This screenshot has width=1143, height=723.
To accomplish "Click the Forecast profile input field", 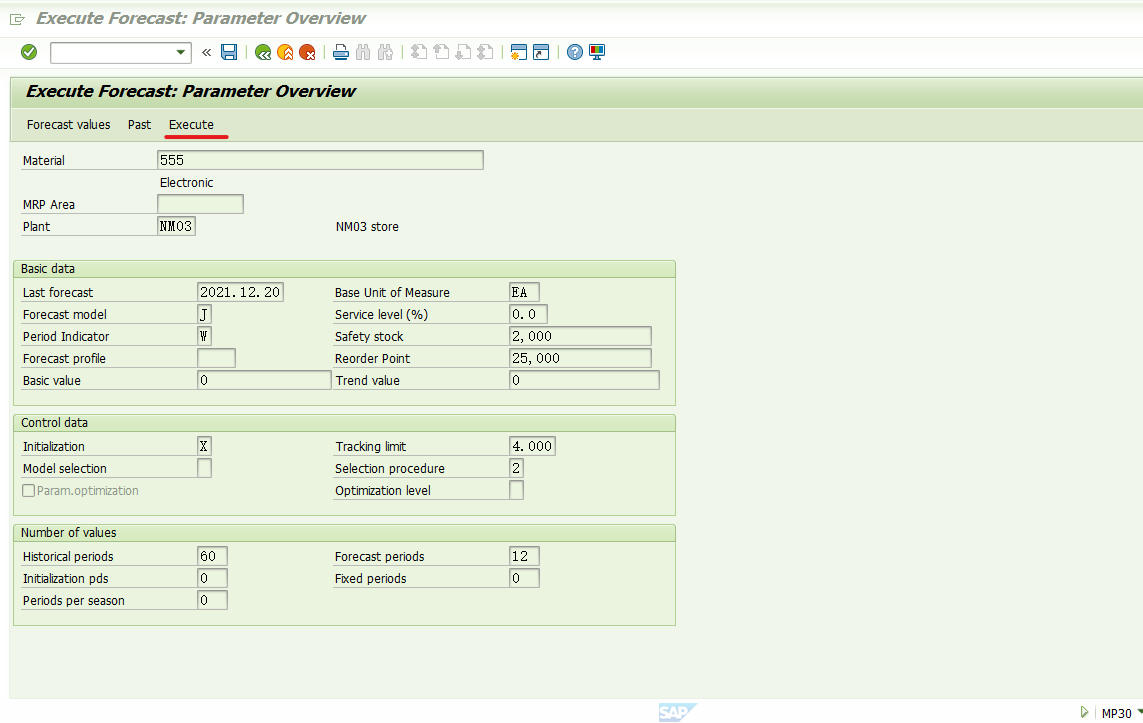I will pos(216,357).
